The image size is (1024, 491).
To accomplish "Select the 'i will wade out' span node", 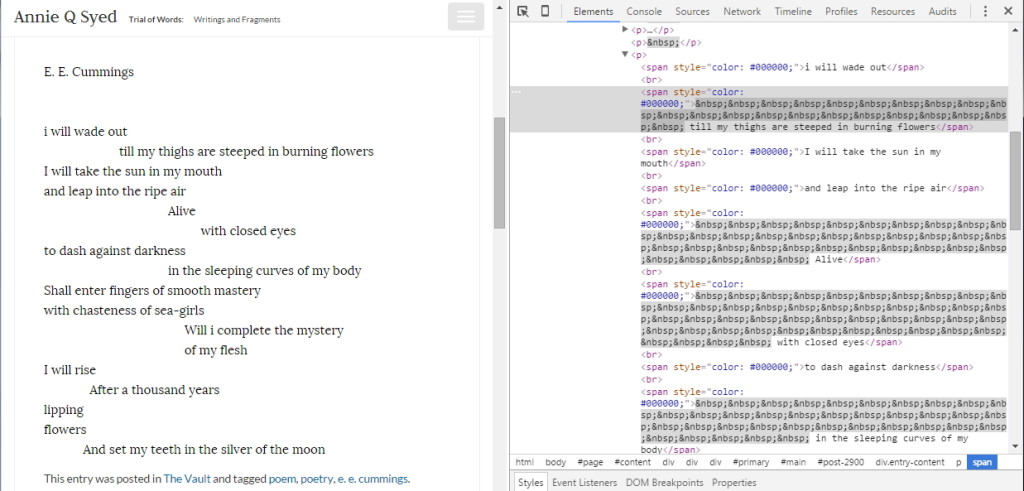I will (x=782, y=67).
